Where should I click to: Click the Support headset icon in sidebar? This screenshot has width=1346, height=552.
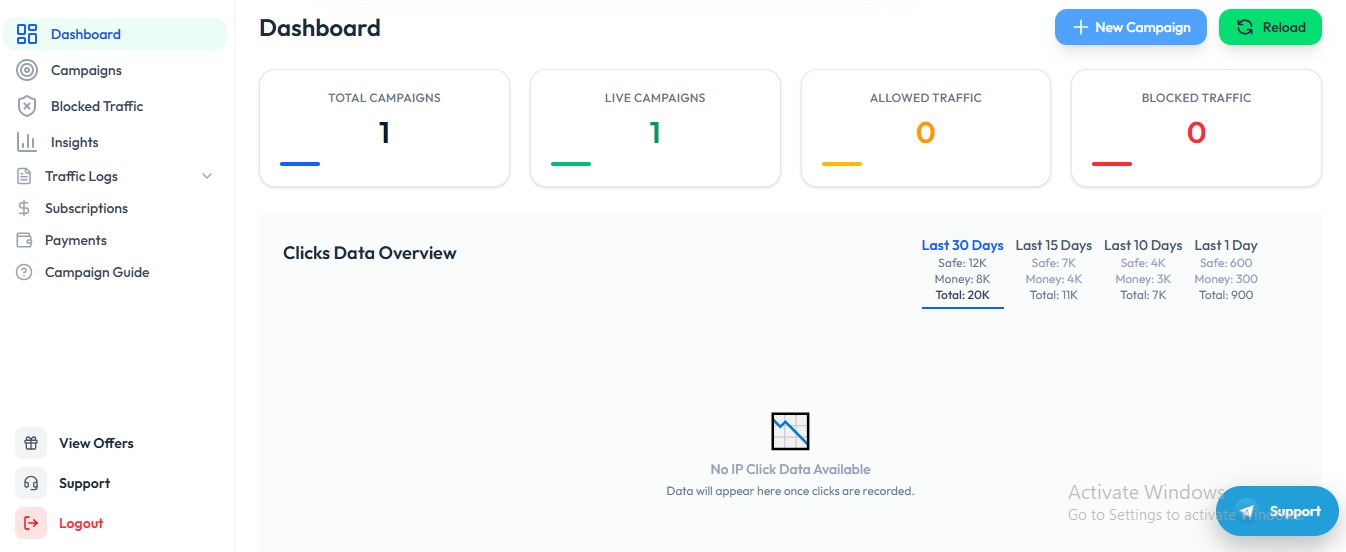tap(31, 483)
